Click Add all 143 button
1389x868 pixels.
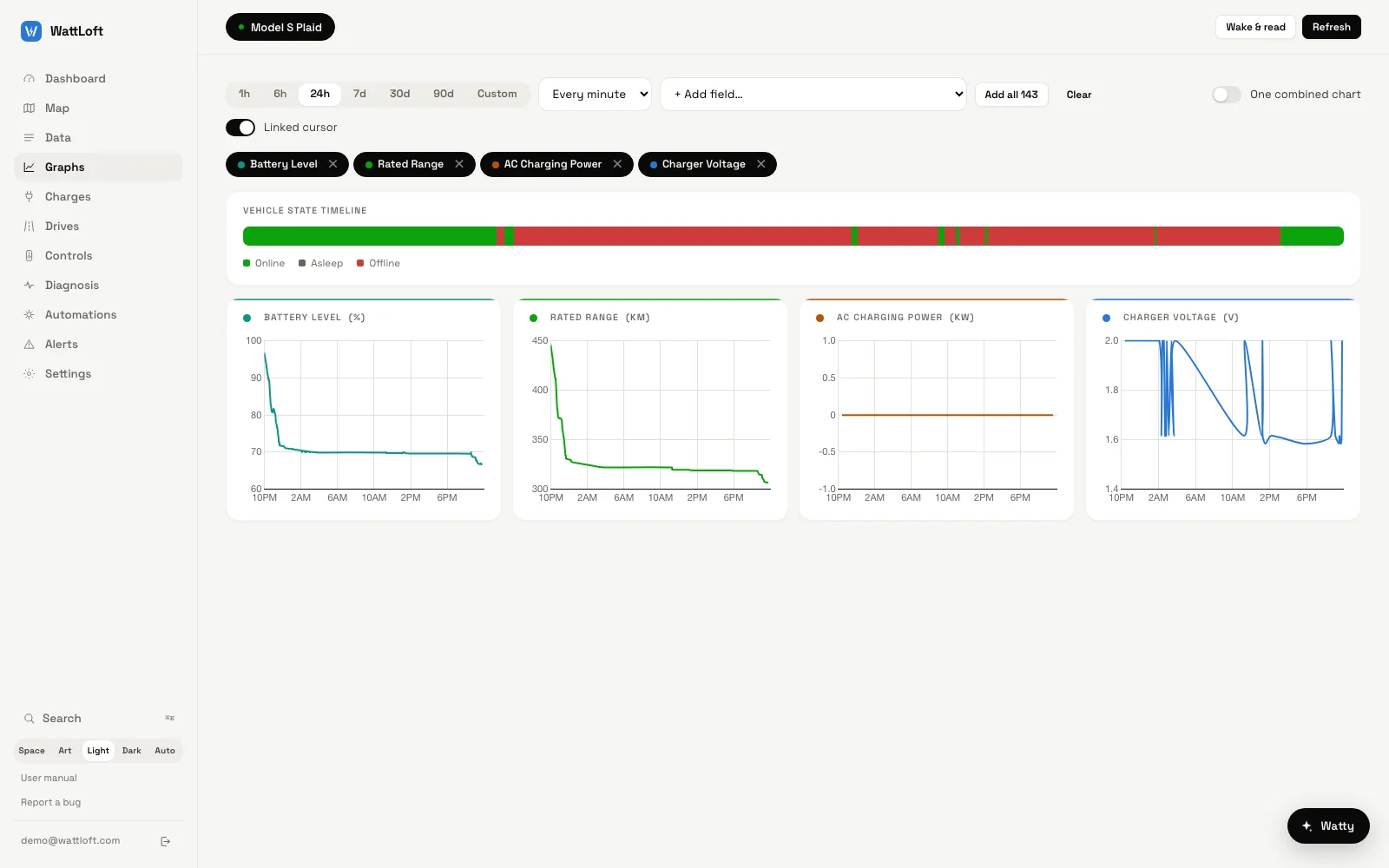pyautogui.click(x=1011, y=95)
